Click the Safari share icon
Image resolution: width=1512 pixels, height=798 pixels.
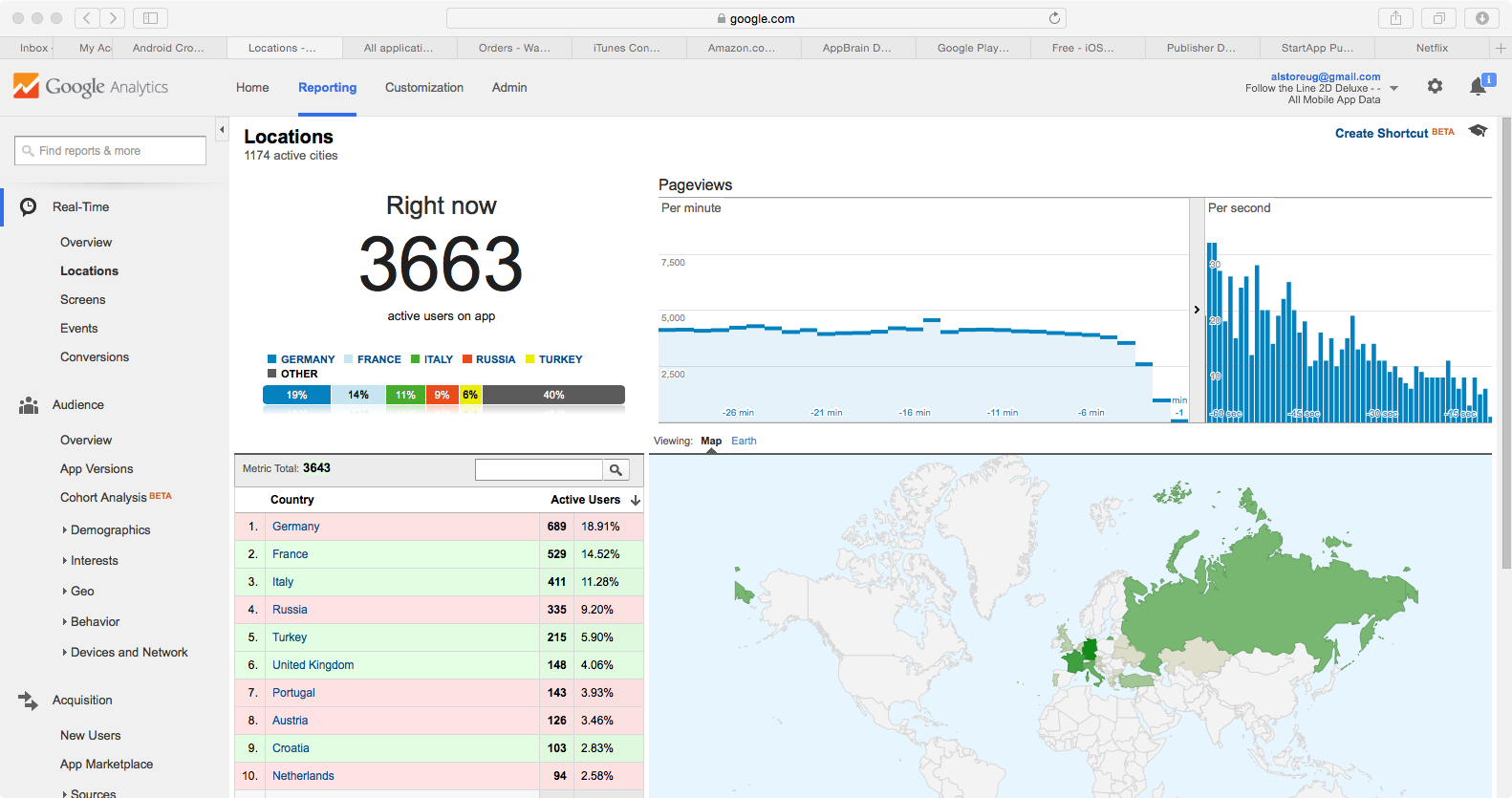pyautogui.click(x=1396, y=18)
